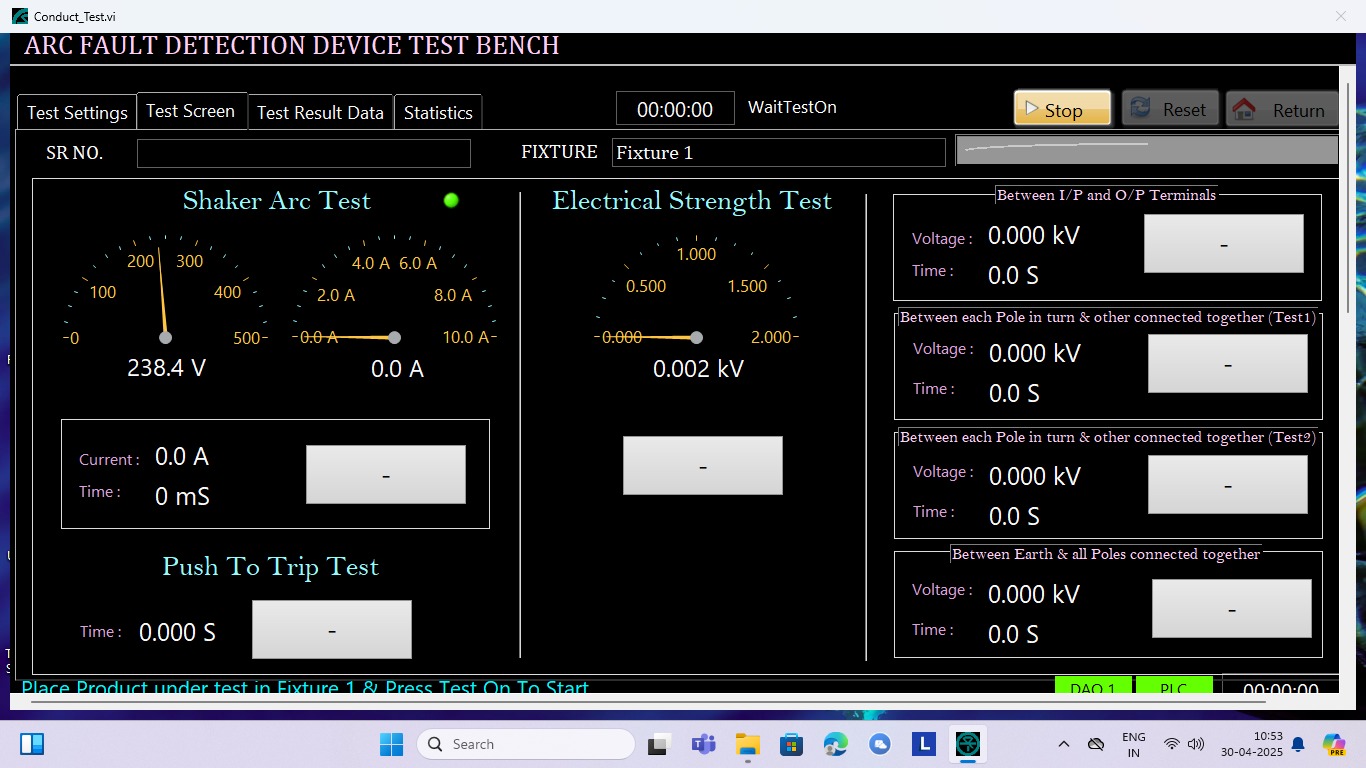Click the Windows Start button
The width and height of the screenshot is (1366, 768).
point(391,744)
